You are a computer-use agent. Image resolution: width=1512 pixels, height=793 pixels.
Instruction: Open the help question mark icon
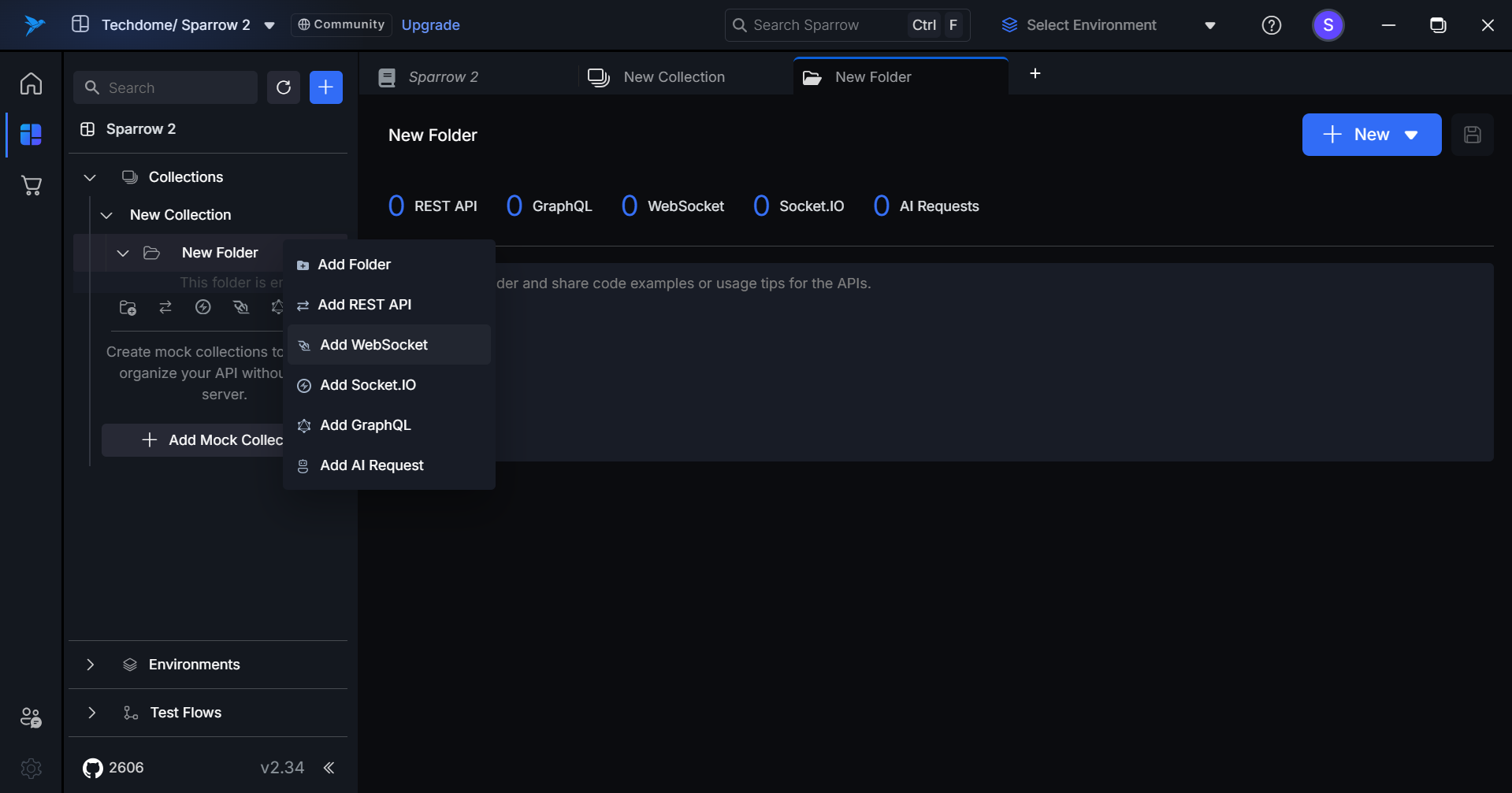tap(1271, 25)
